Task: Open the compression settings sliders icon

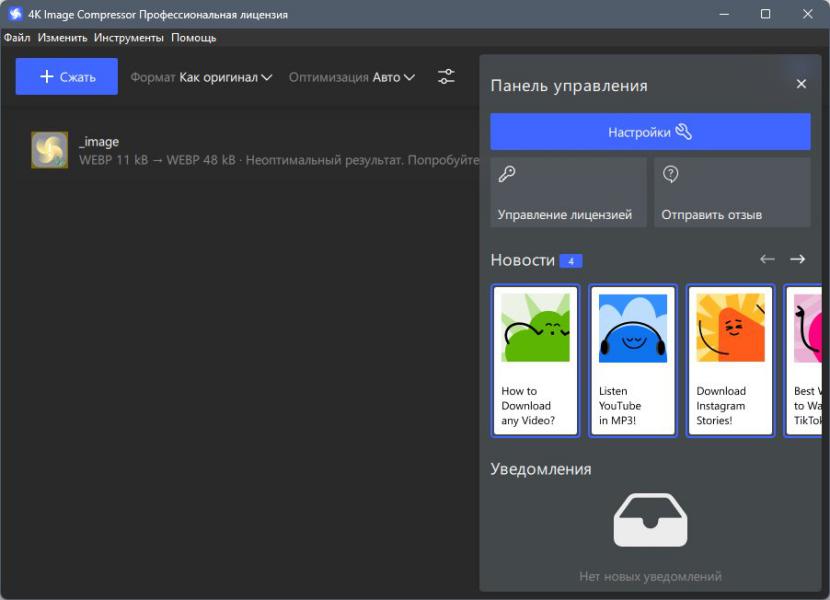Action: pyautogui.click(x=446, y=77)
